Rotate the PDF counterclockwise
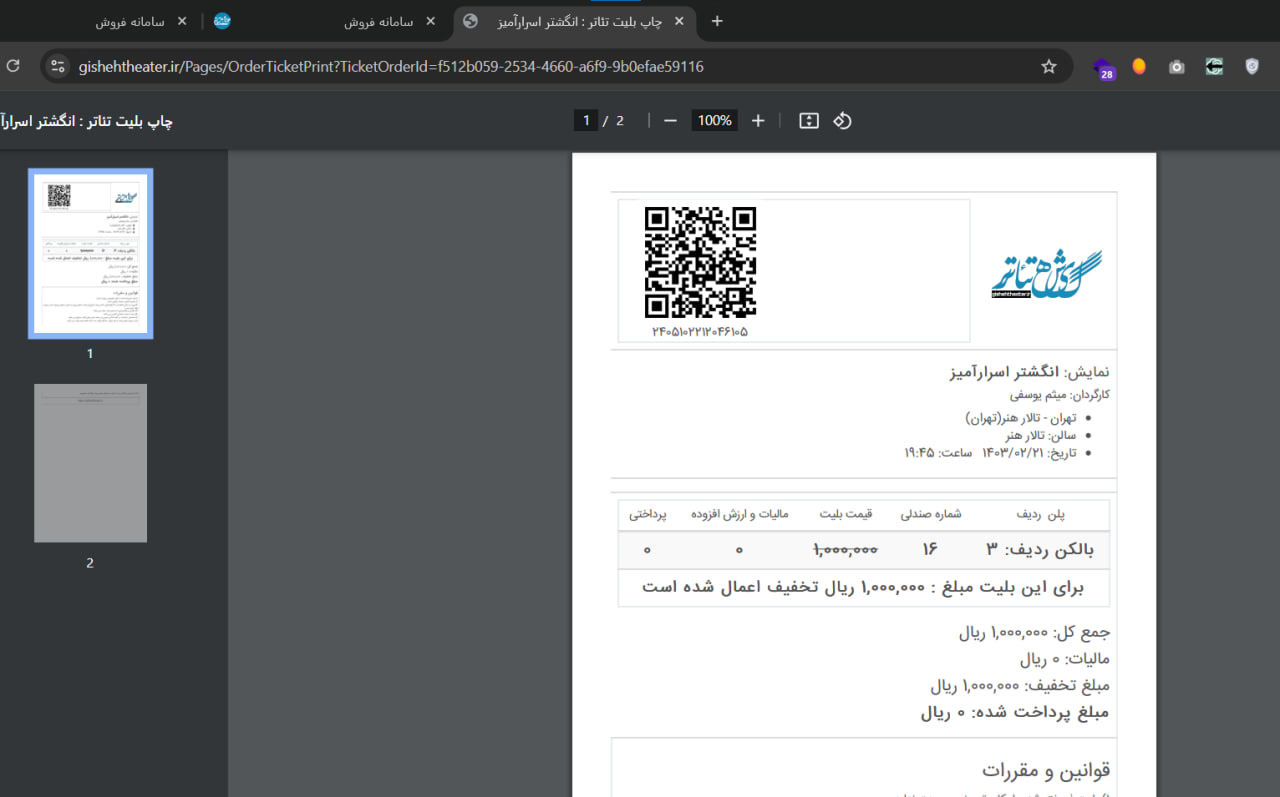 coord(842,120)
